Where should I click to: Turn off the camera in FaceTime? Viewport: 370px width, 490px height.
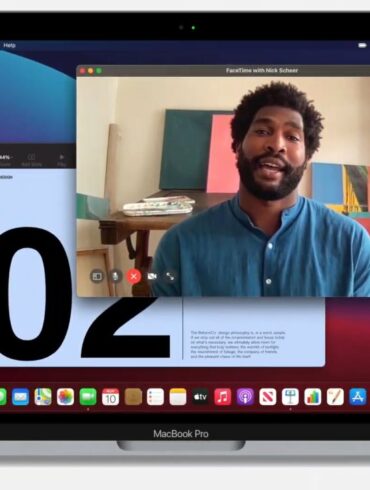pos(152,276)
